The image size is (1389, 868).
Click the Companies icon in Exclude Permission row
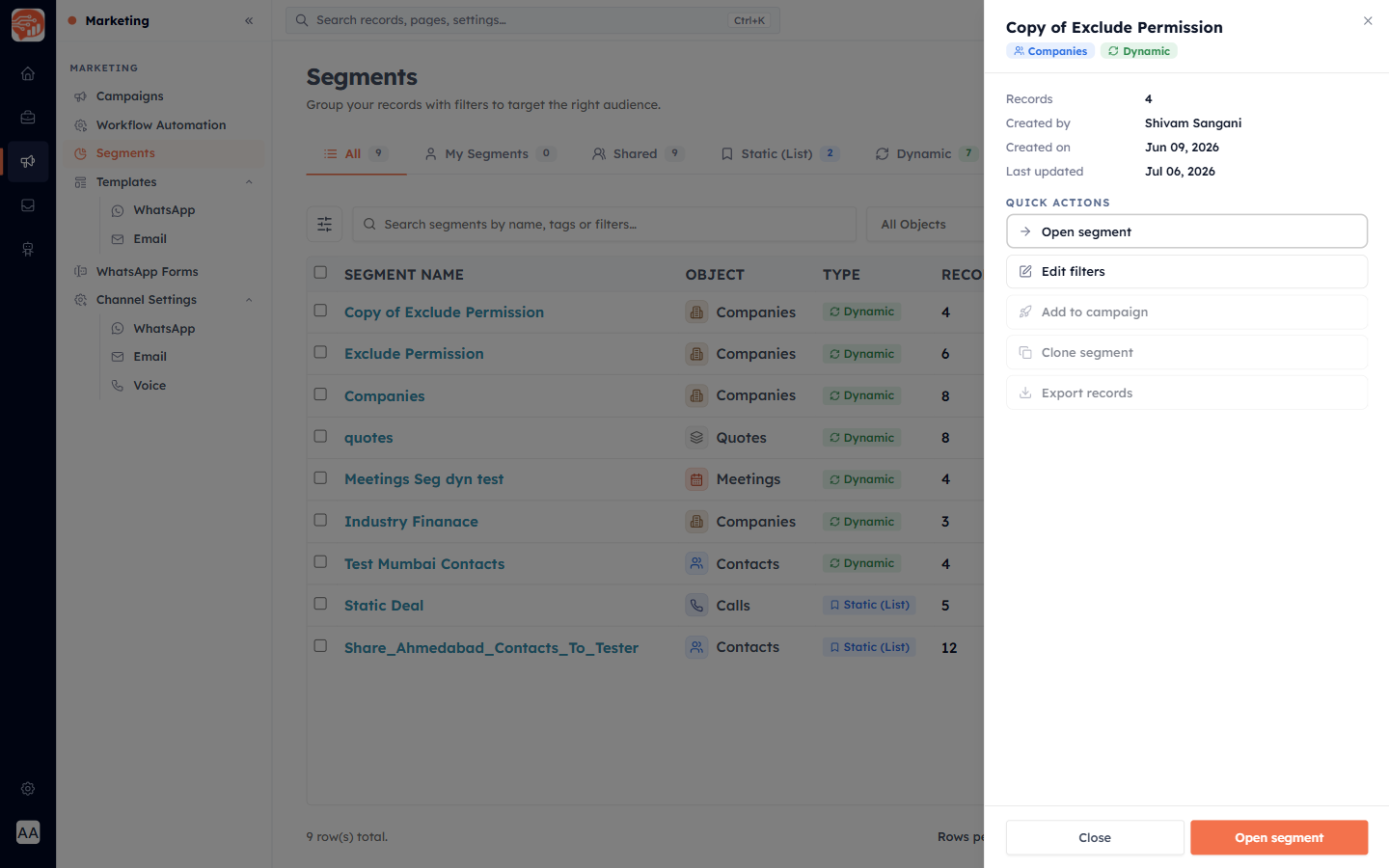(696, 354)
